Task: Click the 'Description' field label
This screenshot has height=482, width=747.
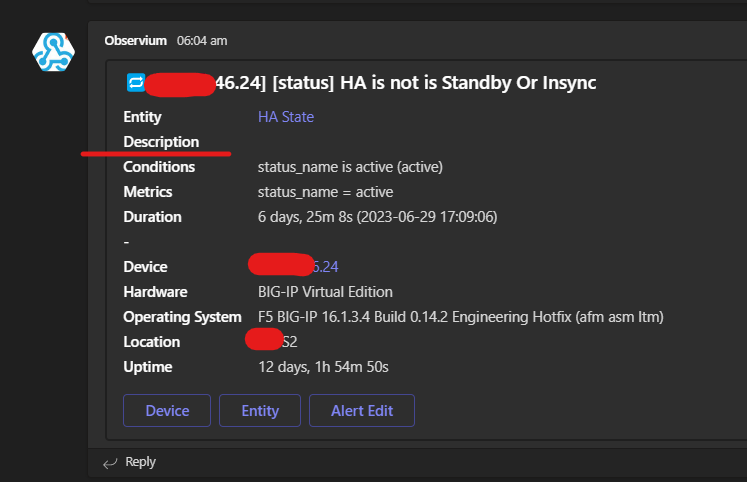Action: (x=161, y=142)
